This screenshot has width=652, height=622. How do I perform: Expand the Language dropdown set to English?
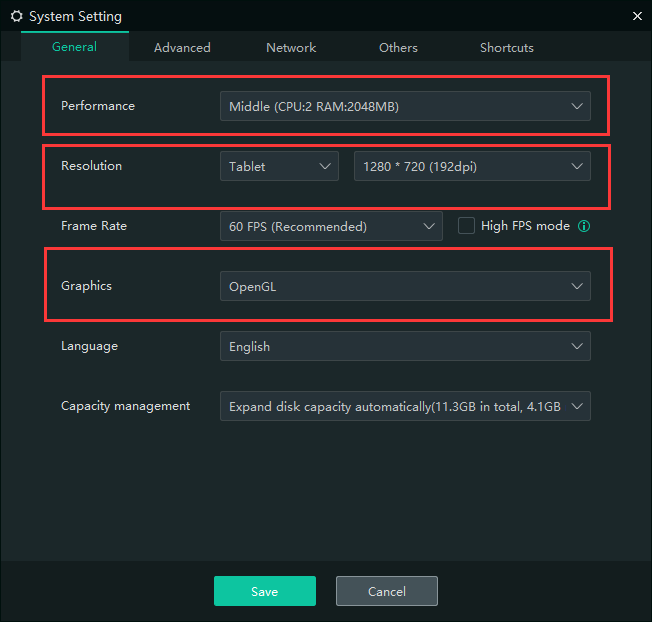point(404,346)
